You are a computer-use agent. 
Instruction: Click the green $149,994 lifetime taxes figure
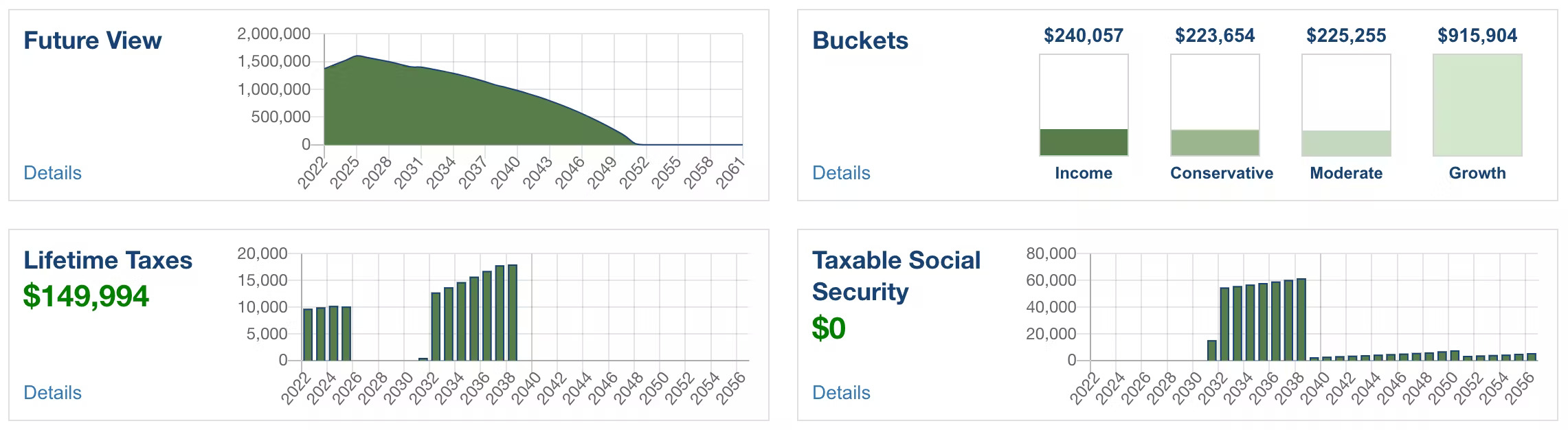86,297
